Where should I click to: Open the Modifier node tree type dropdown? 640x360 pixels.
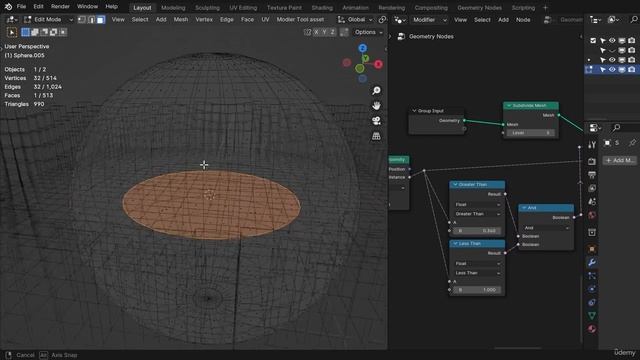[429, 20]
